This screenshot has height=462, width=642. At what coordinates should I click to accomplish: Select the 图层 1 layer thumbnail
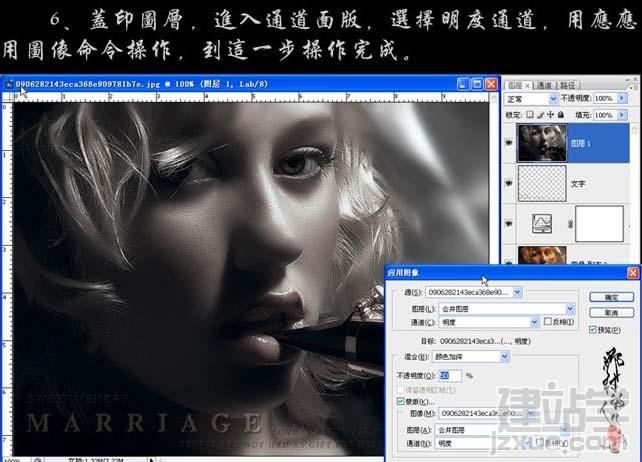tap(542, 143)
